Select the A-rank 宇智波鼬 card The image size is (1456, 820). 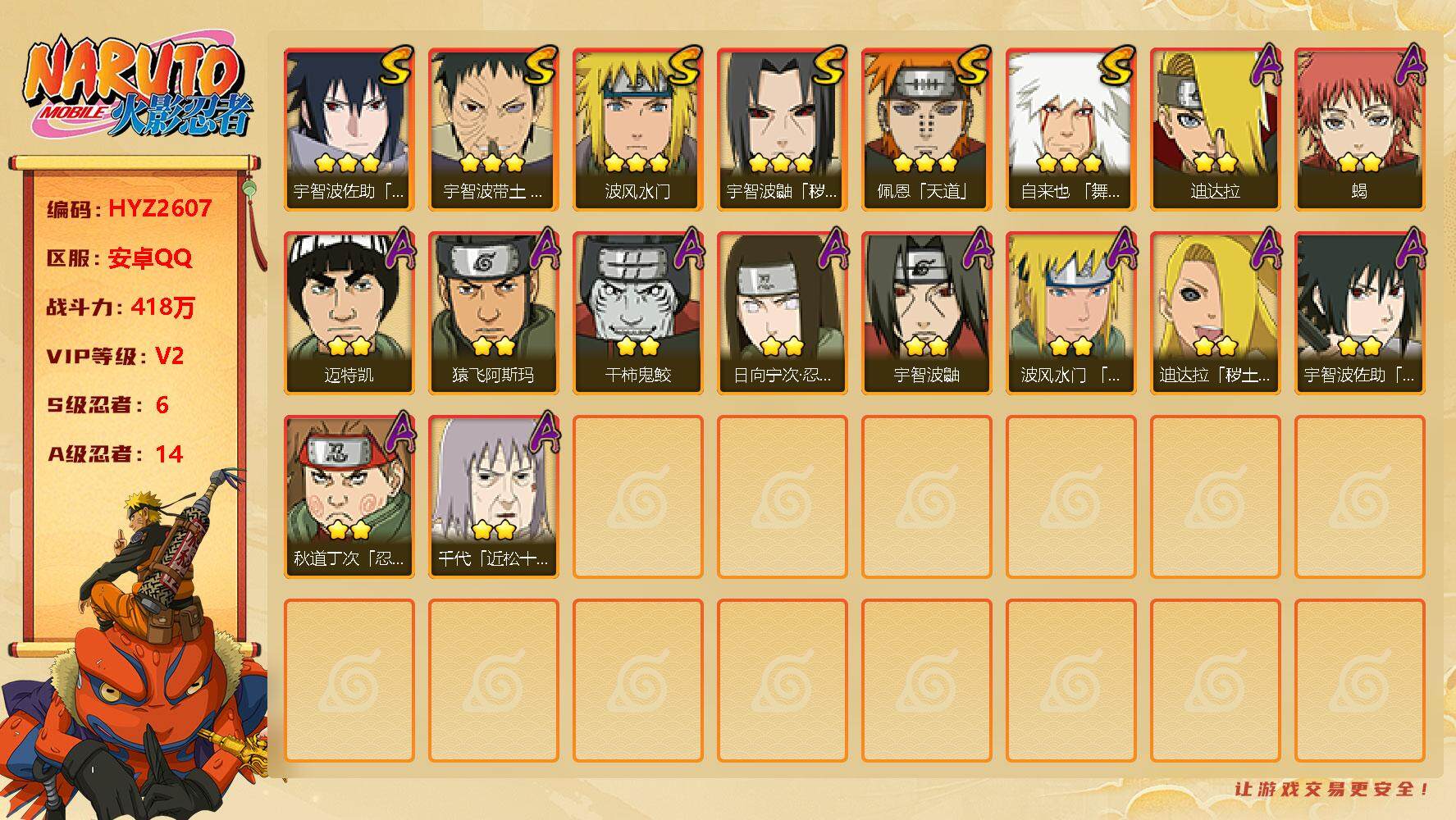926,313
